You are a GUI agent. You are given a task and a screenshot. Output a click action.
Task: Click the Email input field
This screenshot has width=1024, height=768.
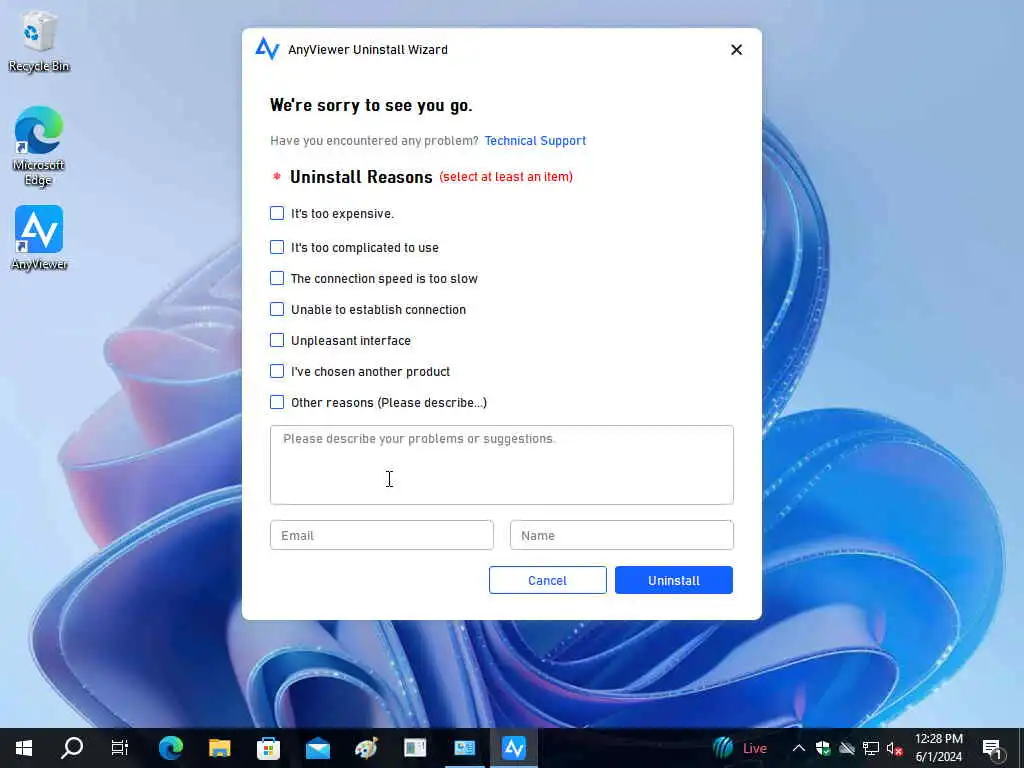click(381, 535)
